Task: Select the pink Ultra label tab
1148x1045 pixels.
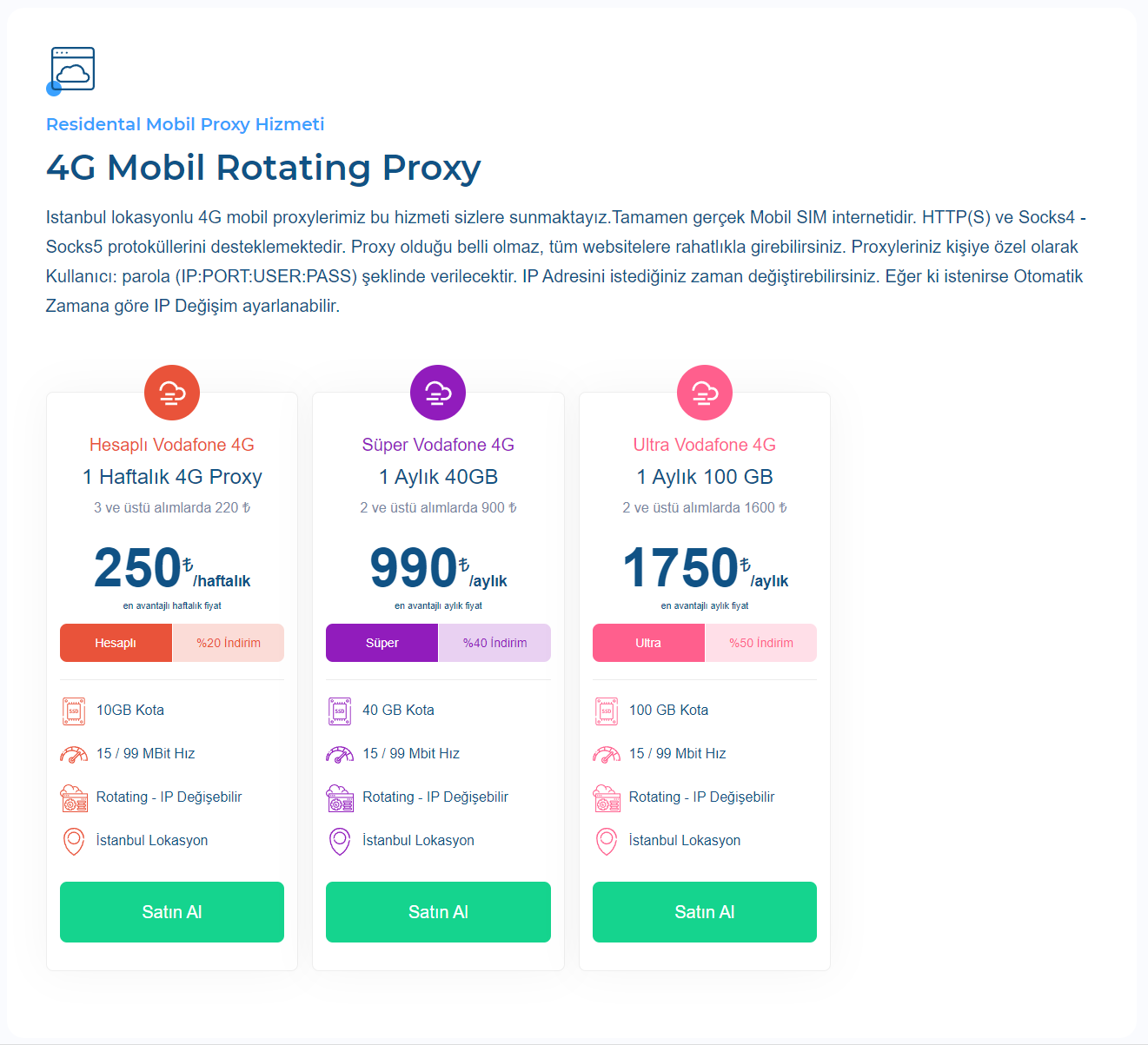Action: pyautogui.click(x=648, y=643)
